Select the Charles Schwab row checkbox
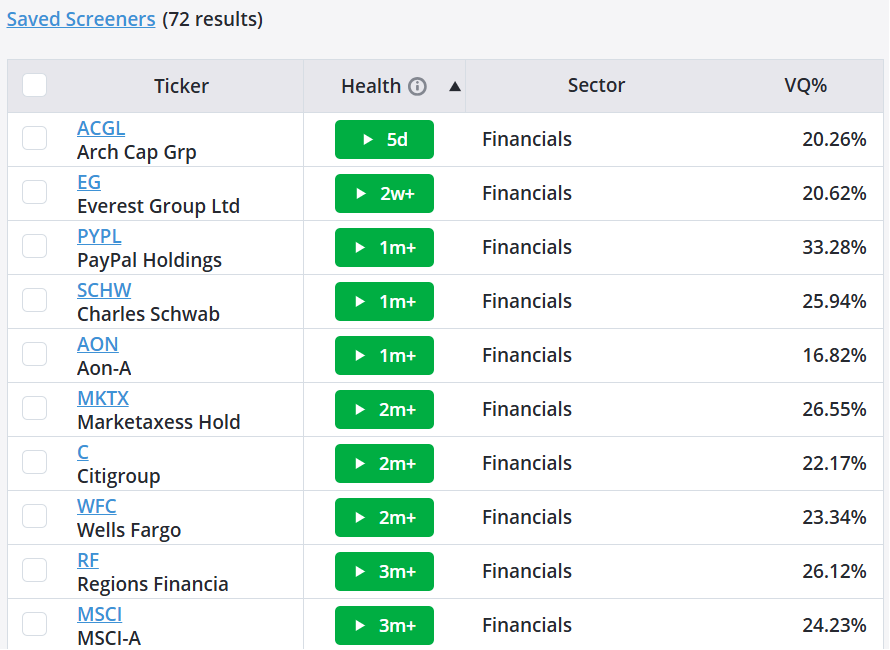Viewport: 890px width, 650px height. click(35, 300)
